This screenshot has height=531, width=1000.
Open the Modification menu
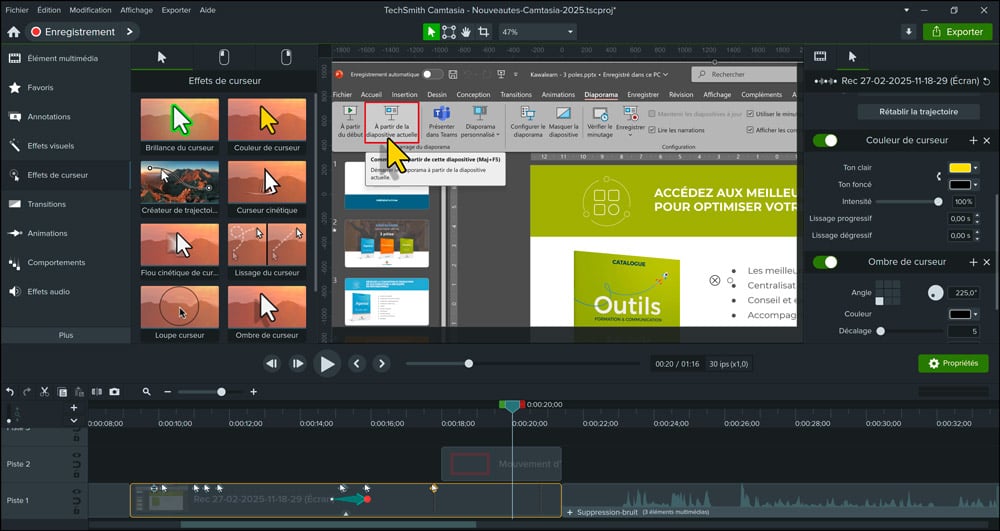click(90, 10)
